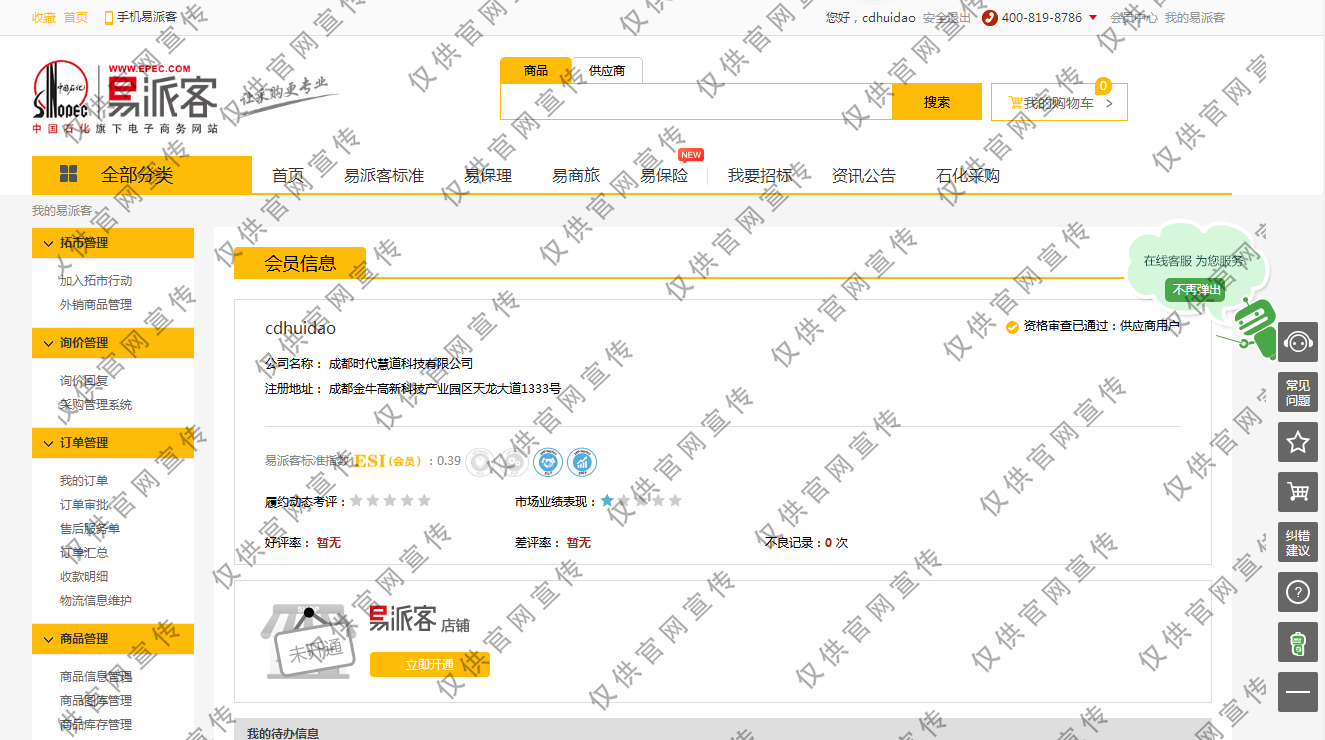The height and width of the screenshot is (740, 1325).
Task: Open 会员中心 top link
Action: (1134, 18)
